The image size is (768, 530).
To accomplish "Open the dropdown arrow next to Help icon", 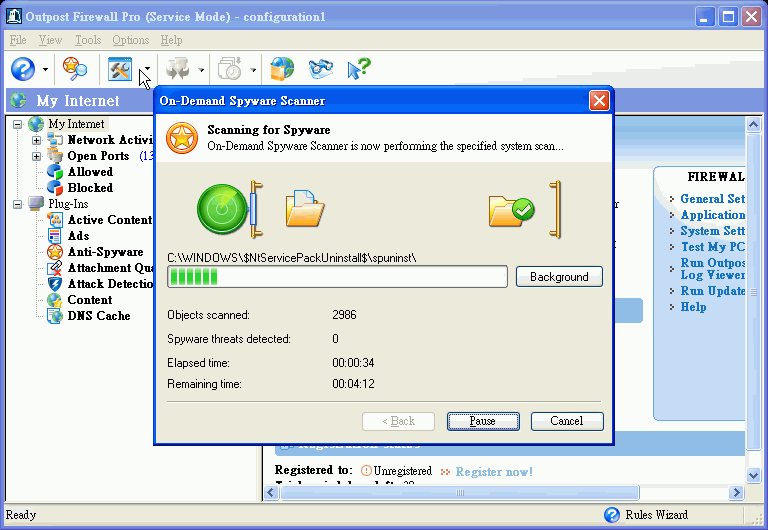I will [45, 70].
